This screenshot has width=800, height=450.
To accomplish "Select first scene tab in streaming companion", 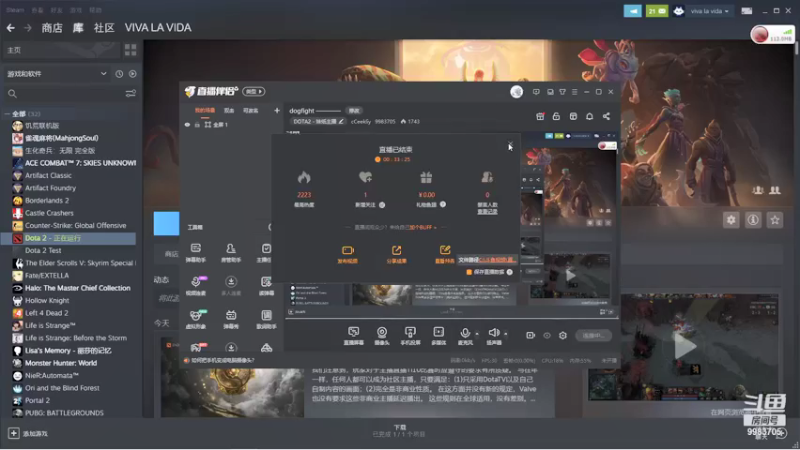I will click(x=205, y=110).
